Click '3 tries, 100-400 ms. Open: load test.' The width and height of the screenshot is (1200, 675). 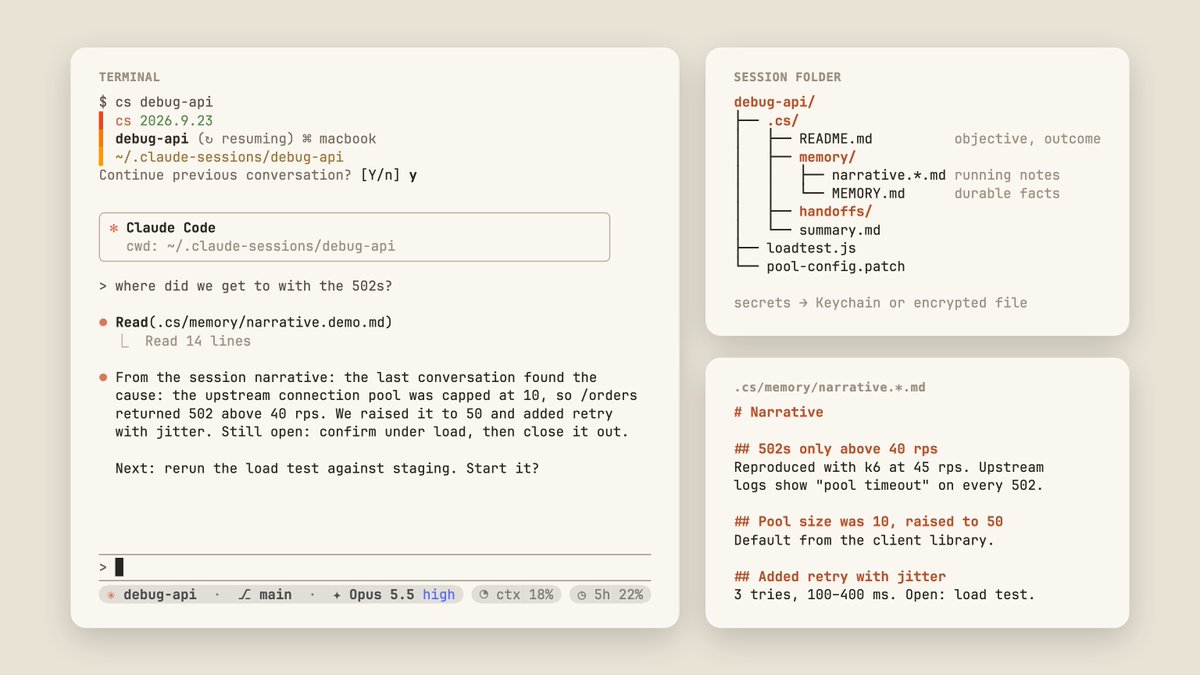point(885,595)
